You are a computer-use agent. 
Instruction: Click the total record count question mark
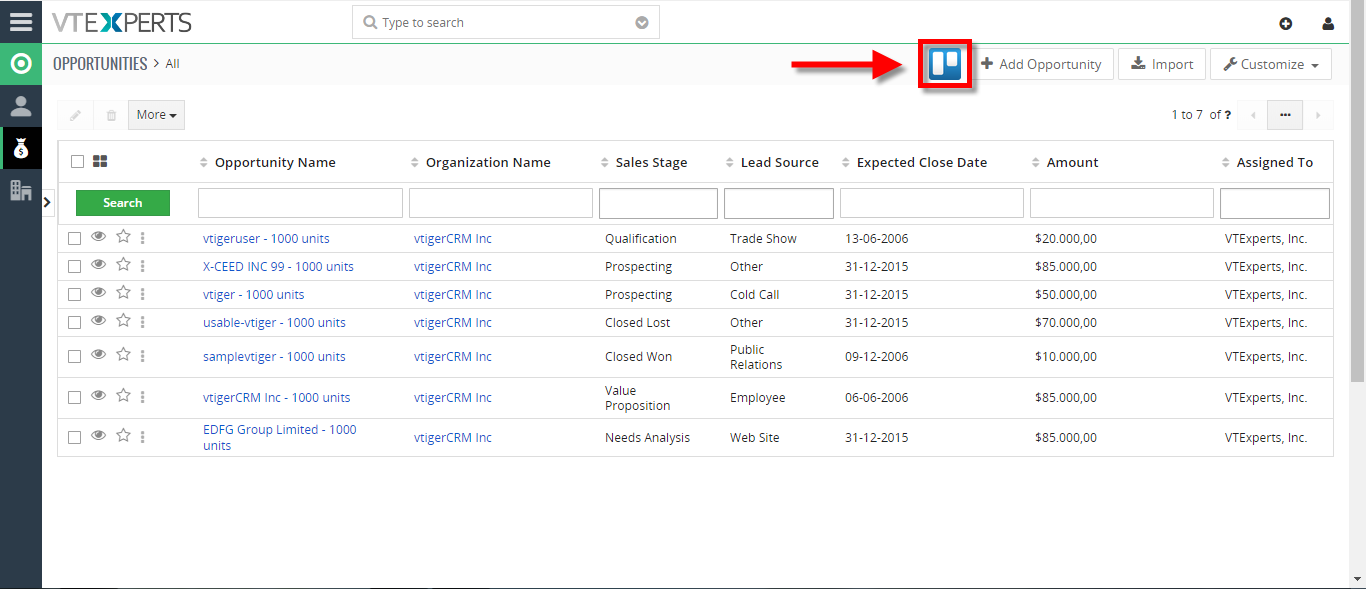tap(1228, 115)
